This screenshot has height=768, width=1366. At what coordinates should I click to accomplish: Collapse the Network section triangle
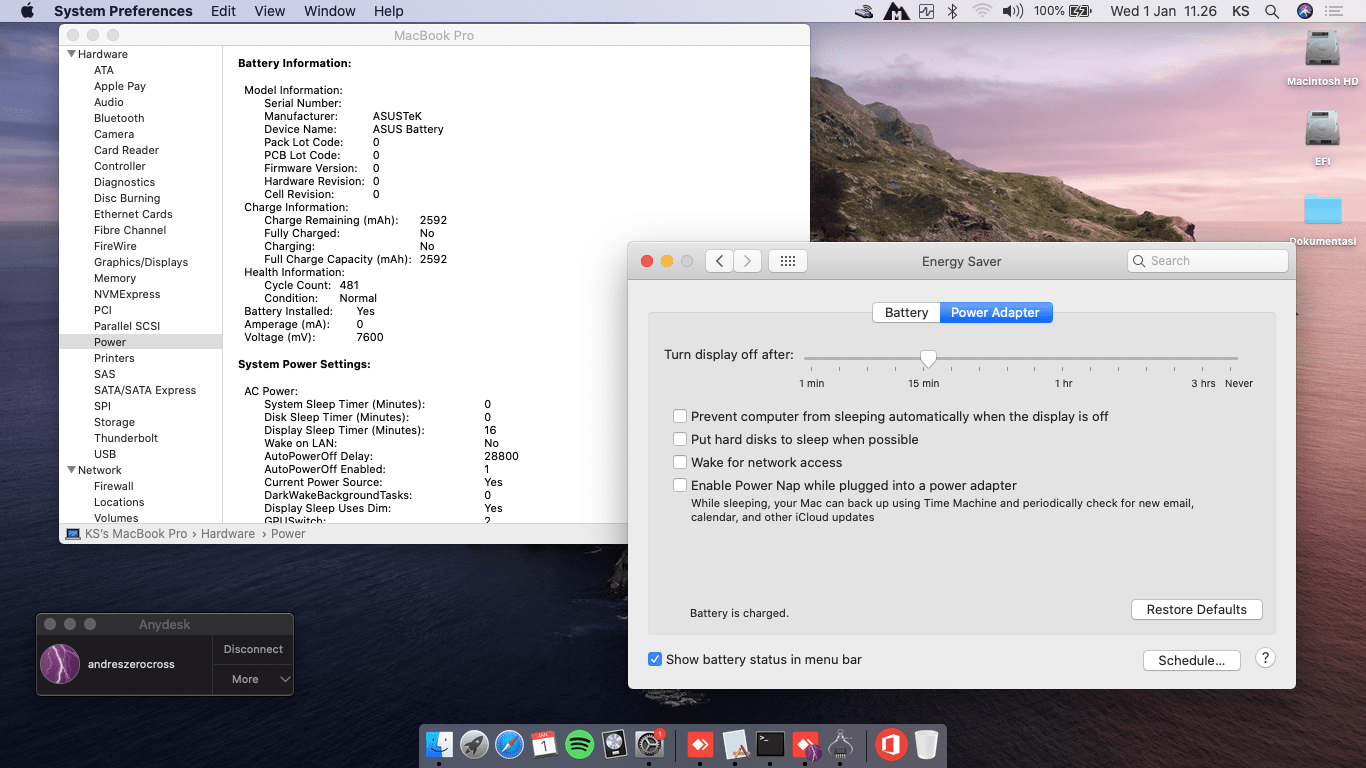pos(72,470)
